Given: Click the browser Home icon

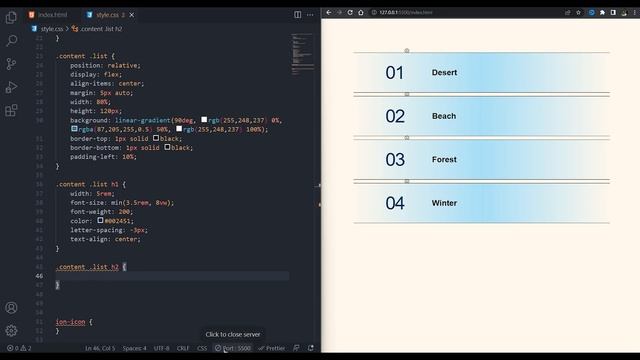Looking at the screenshot, I should coord(361,13).
